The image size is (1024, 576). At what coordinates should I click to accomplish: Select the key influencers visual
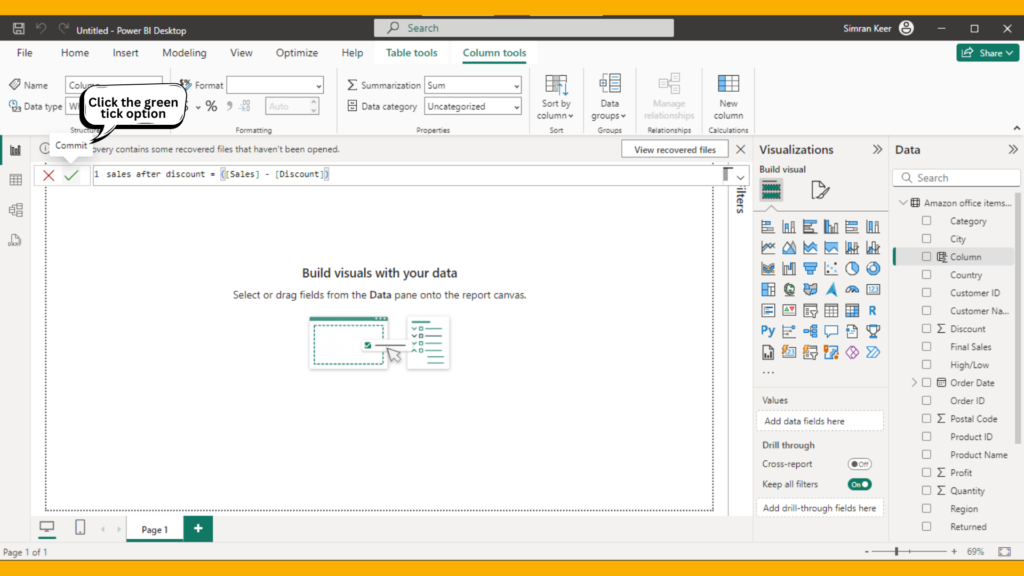pyautogui.click(x=789, y=331)
